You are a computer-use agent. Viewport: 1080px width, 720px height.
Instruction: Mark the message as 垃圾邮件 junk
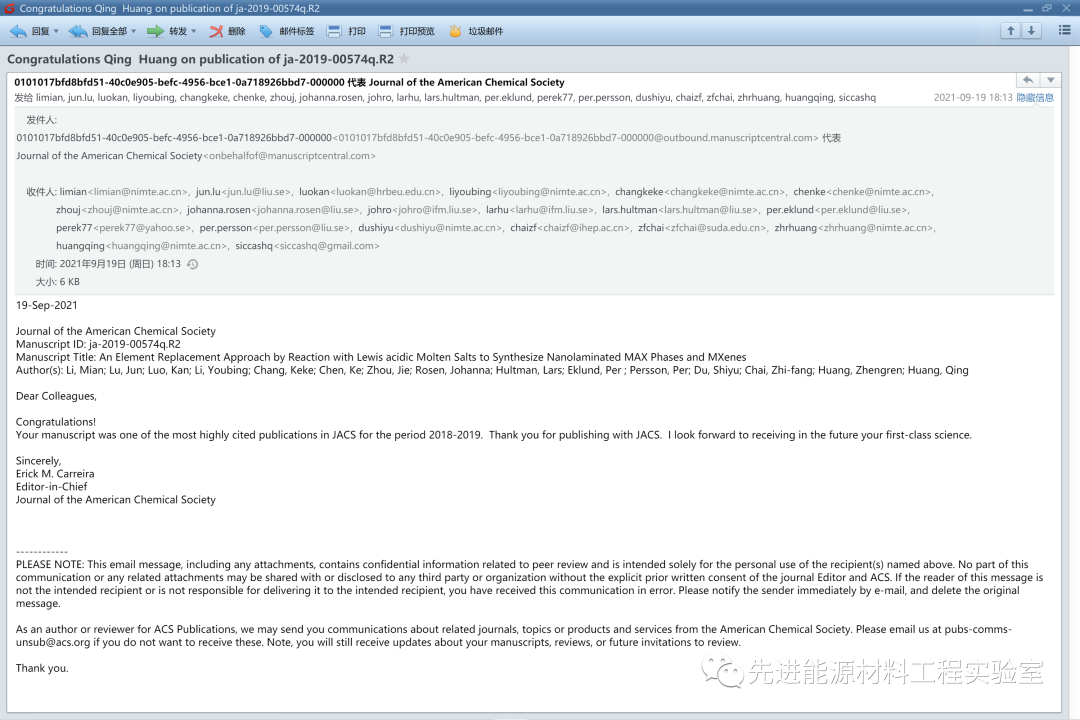coord(475,31)
